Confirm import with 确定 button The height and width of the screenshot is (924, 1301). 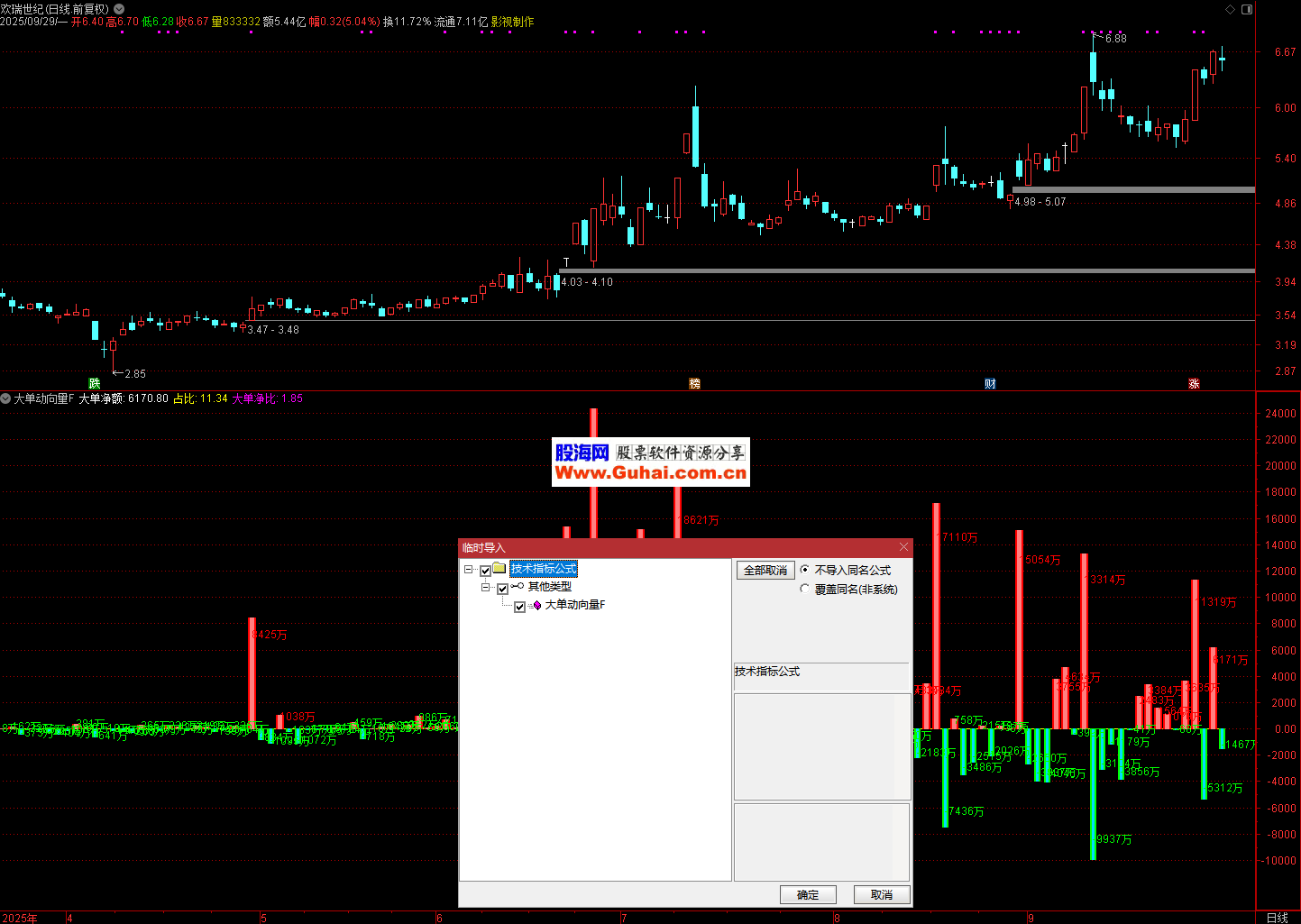(808, 894)
